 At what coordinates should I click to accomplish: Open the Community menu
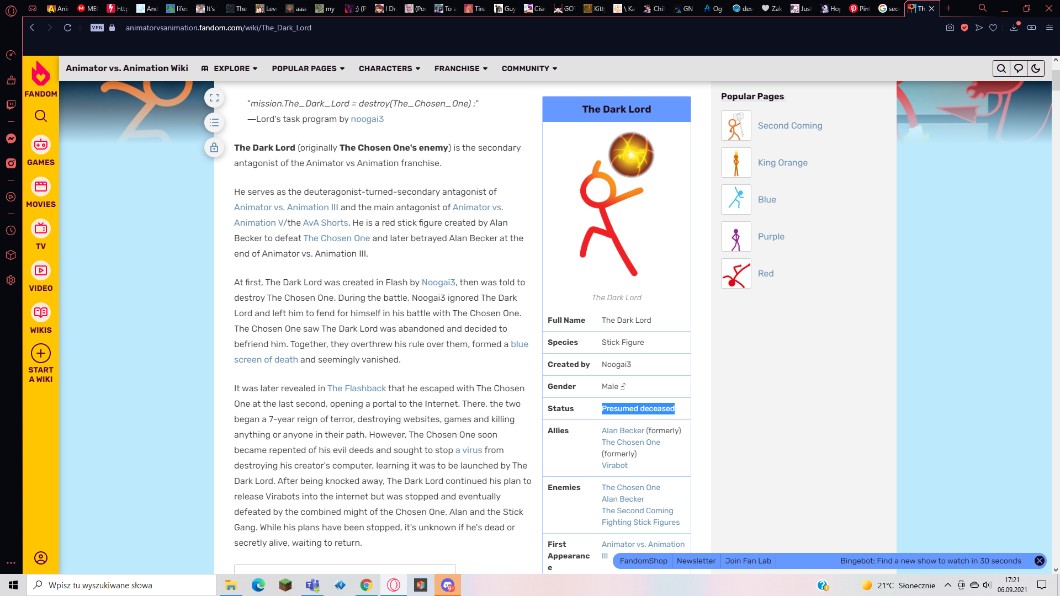[529, 69]
